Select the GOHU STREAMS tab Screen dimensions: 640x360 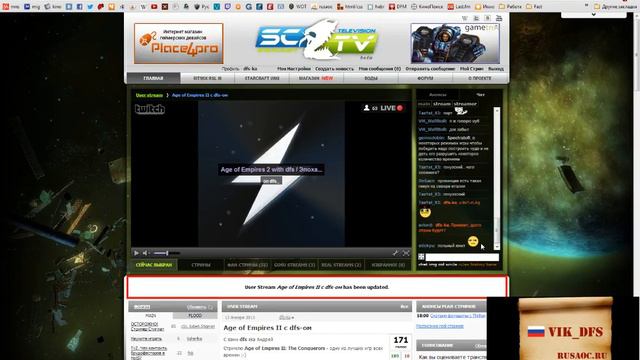click(x=294, y=265)
